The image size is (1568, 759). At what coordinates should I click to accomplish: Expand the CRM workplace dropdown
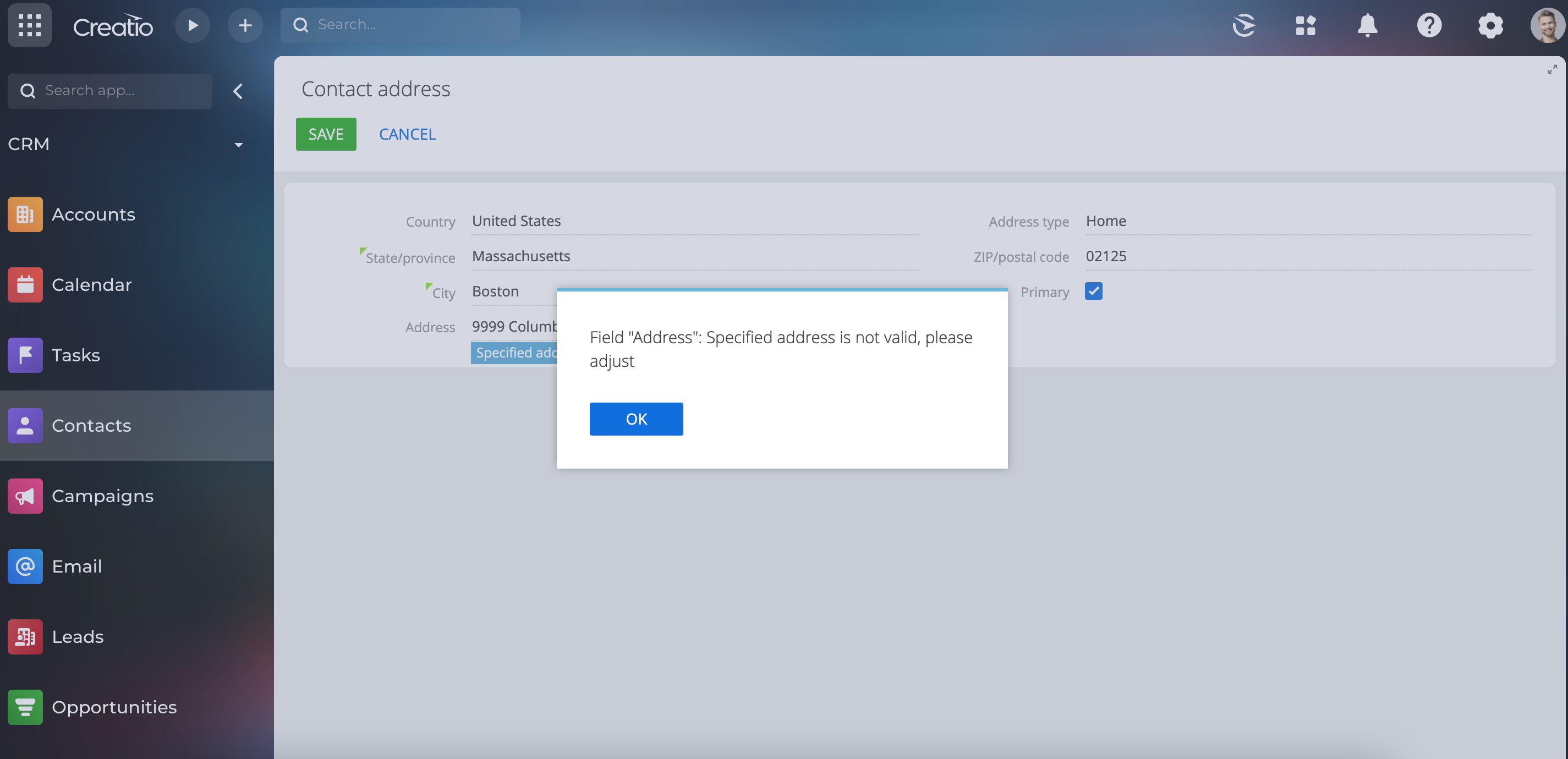click(238, 145)
